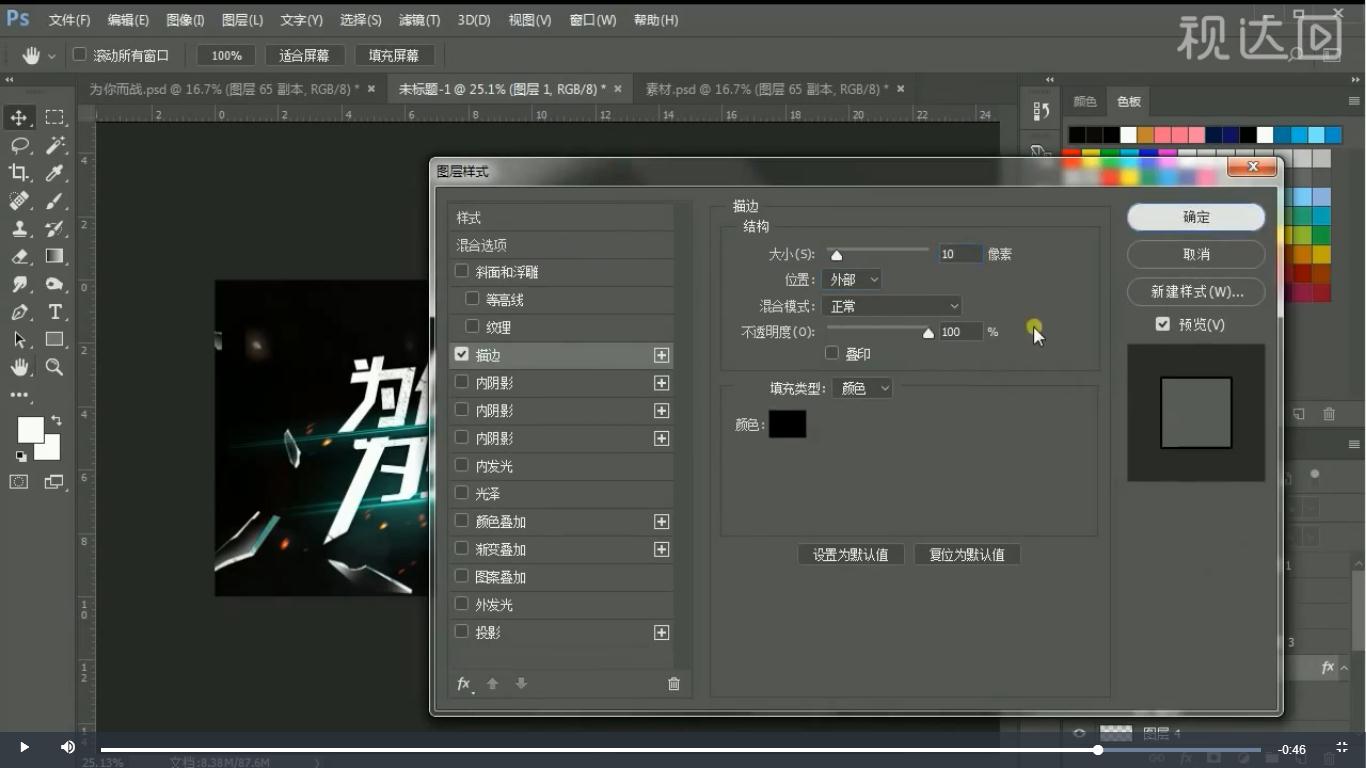Open the 滤镜 menu
Image resolution: width=1366 pixels, height=768 pixels.
418,19
